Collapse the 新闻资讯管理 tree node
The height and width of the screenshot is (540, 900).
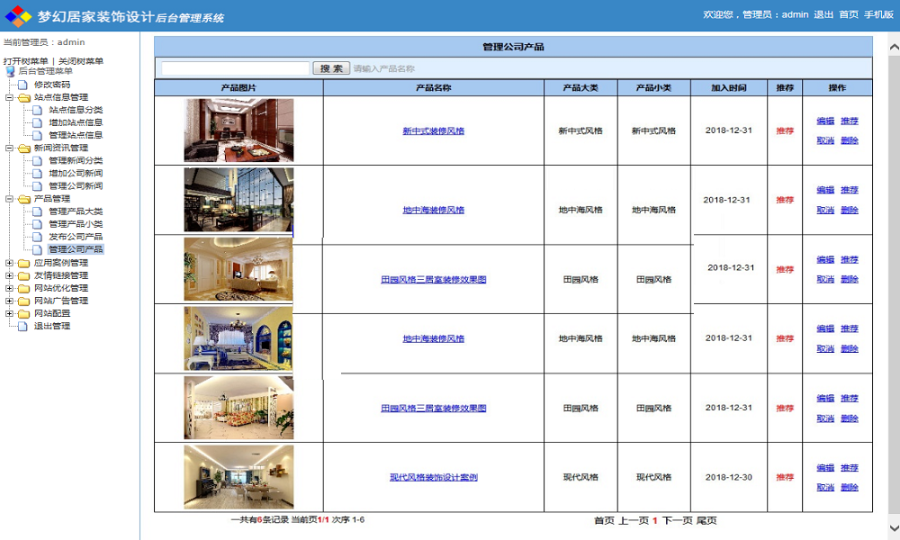pos(9,148)
